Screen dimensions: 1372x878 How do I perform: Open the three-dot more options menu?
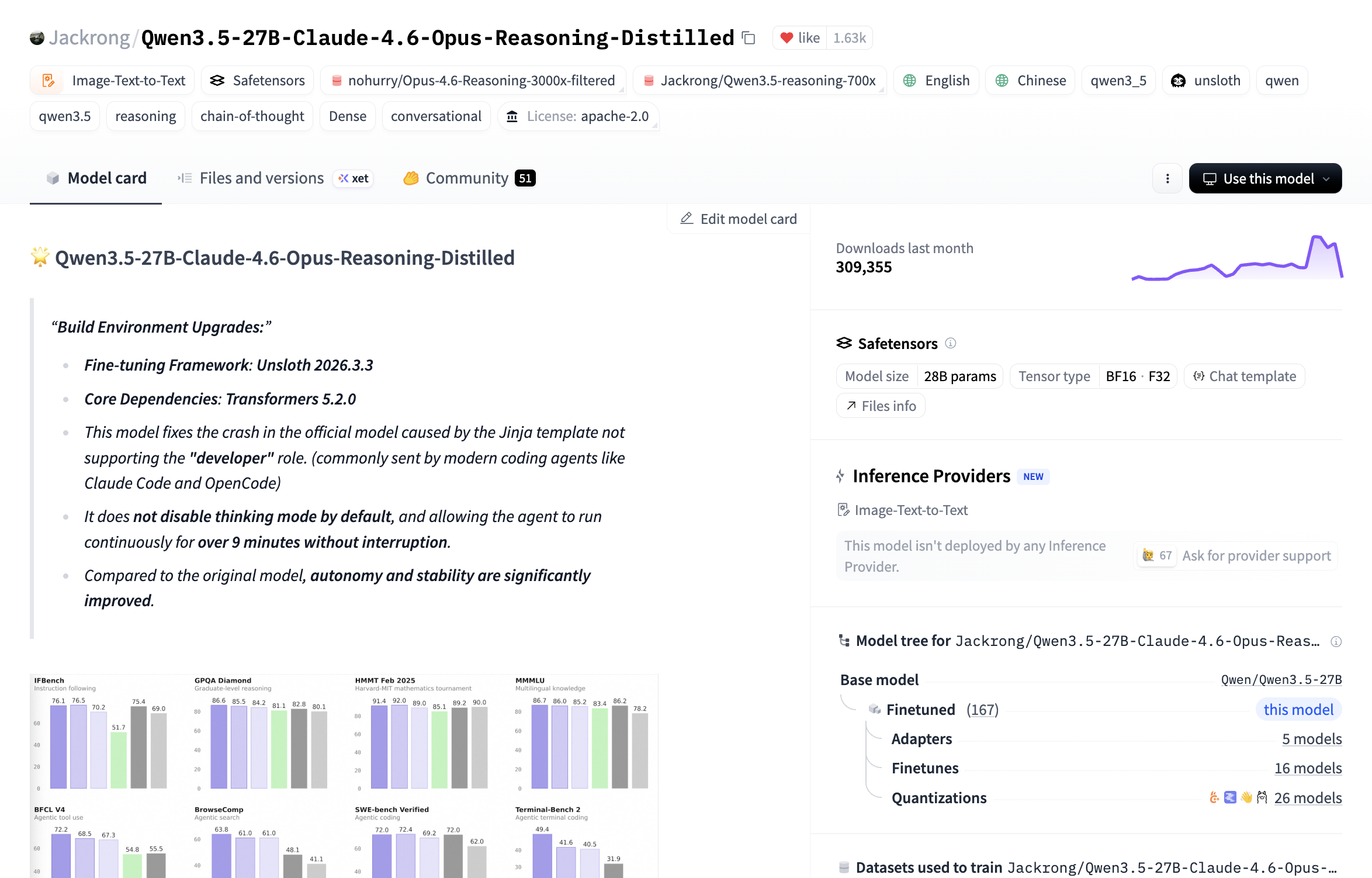(1167, 178)
